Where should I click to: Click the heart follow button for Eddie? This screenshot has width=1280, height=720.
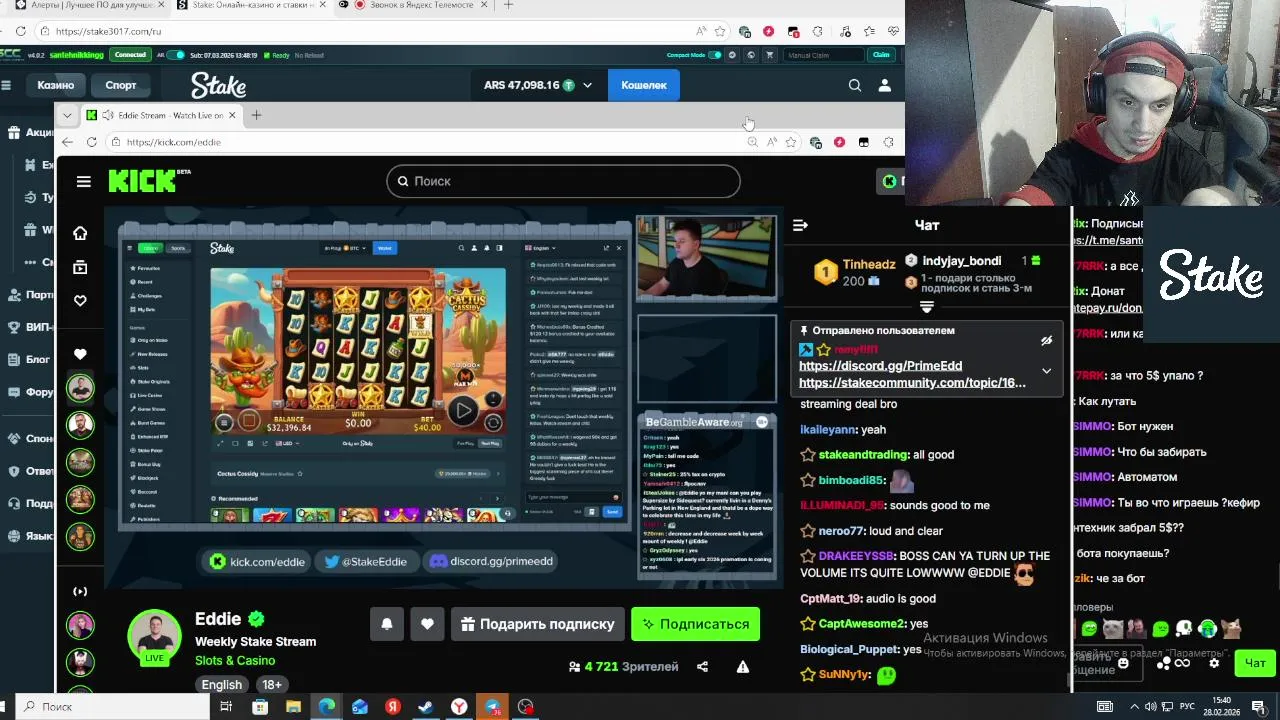coord(427,624)
